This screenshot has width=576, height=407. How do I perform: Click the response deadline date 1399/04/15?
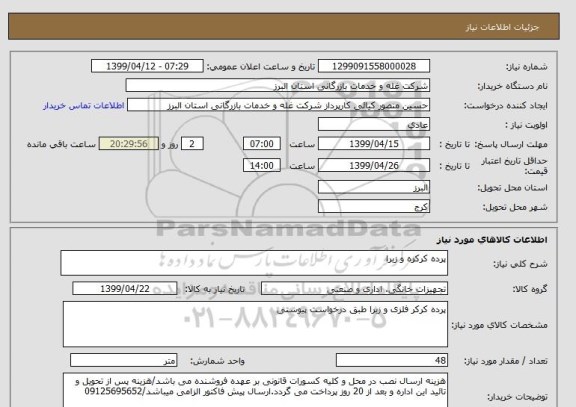[x=374, y=144]
